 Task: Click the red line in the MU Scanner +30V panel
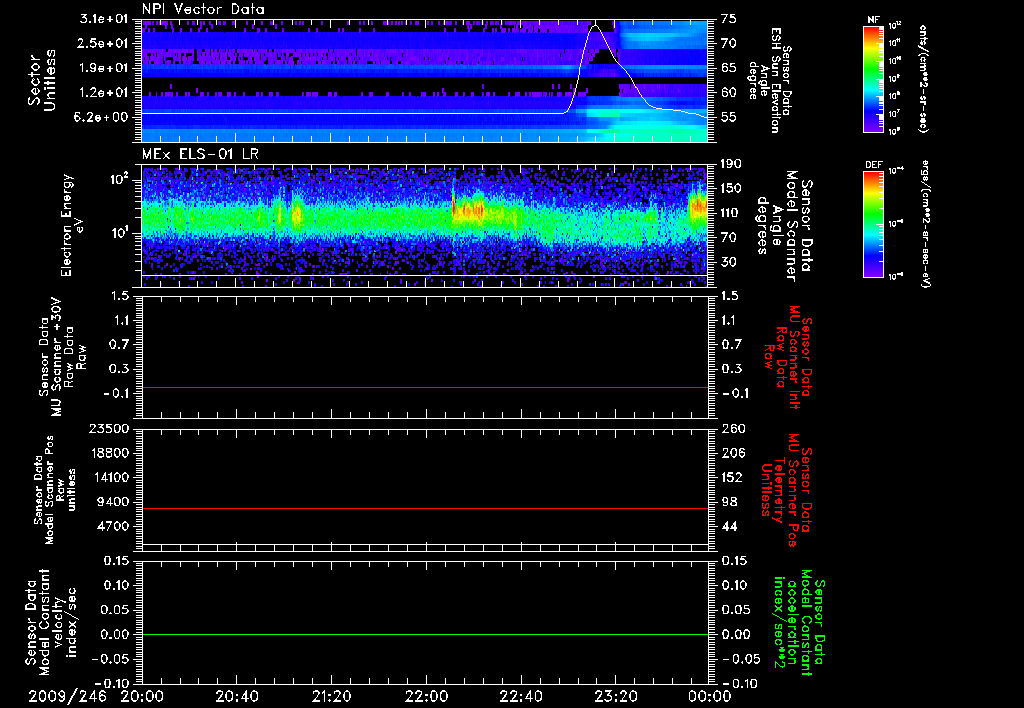425,387
